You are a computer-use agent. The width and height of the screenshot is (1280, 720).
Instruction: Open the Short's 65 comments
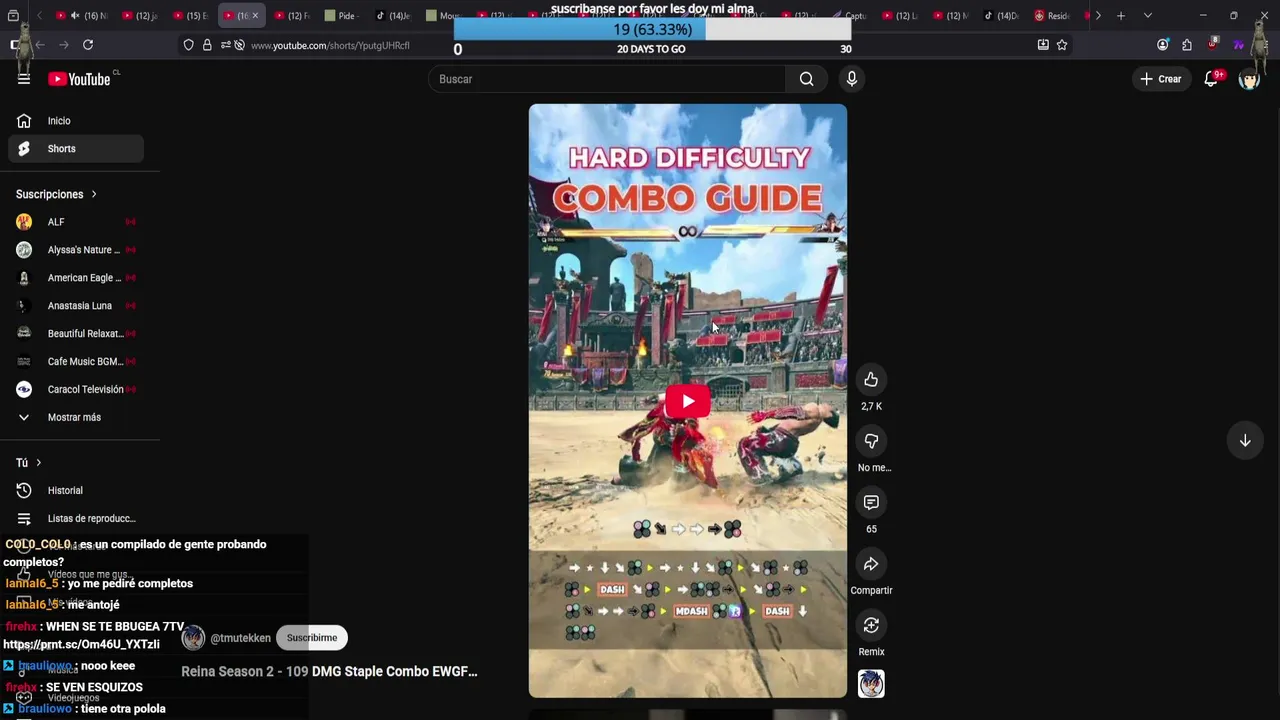pyautogui.click(x=871, y=502)
